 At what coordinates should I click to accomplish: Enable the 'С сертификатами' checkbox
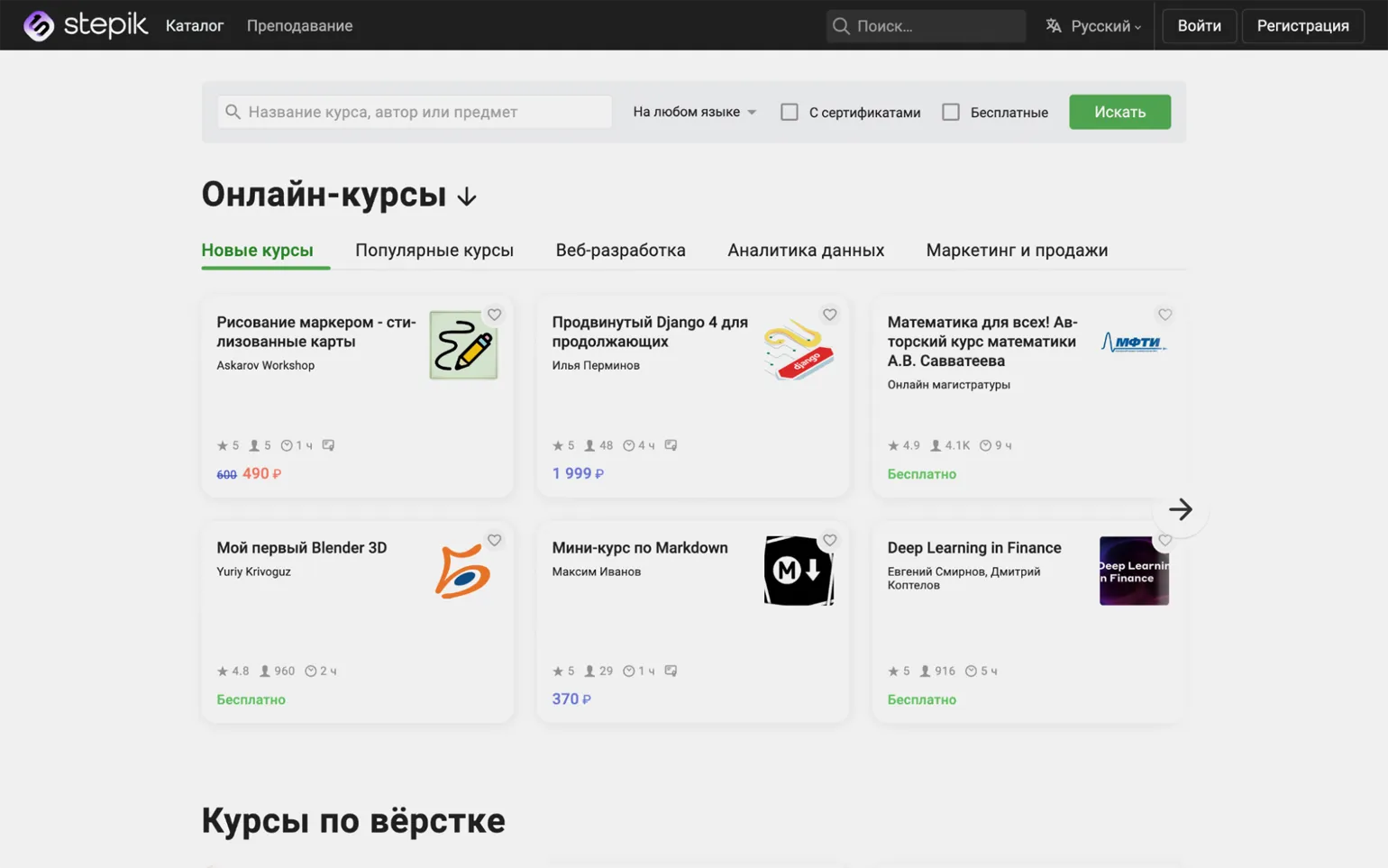pyautogui.click(x=790, y=112)
